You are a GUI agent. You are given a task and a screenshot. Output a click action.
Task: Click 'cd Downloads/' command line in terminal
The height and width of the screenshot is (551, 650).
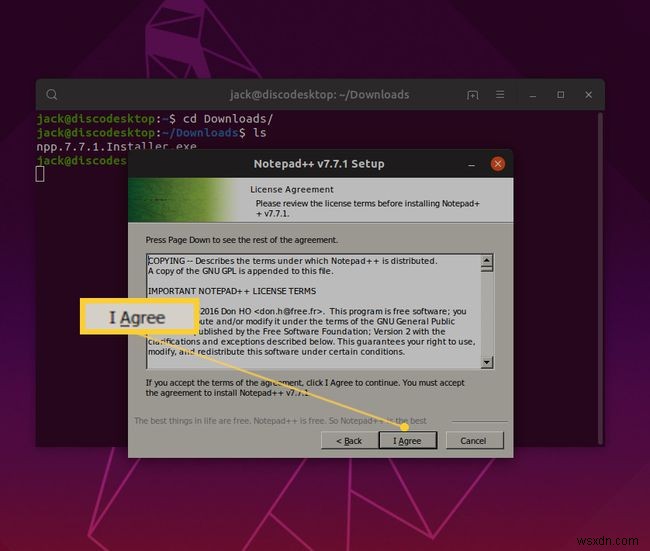click(228, 119)
